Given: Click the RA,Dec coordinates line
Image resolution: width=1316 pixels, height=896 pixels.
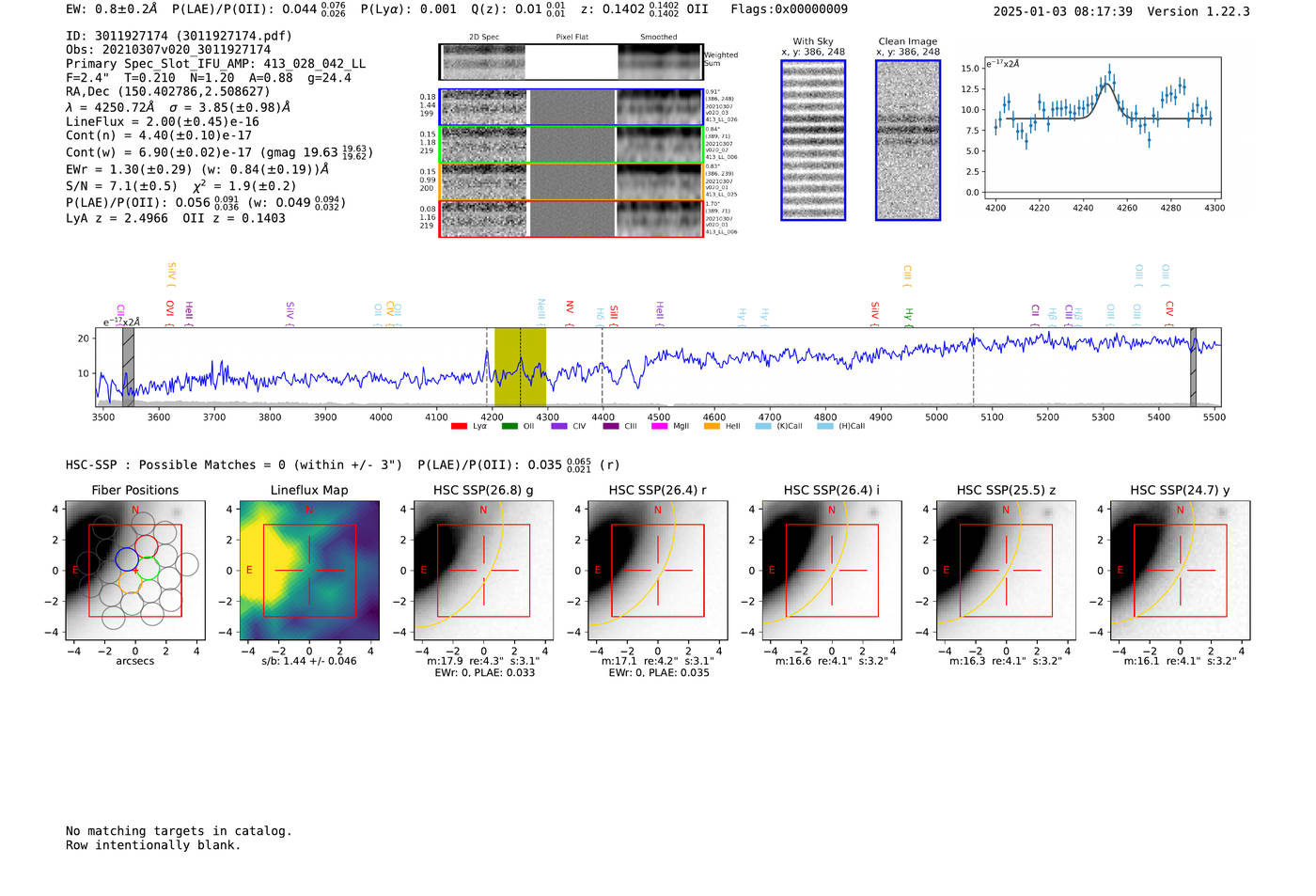Looking at the screenshot, I should (167, 91).
